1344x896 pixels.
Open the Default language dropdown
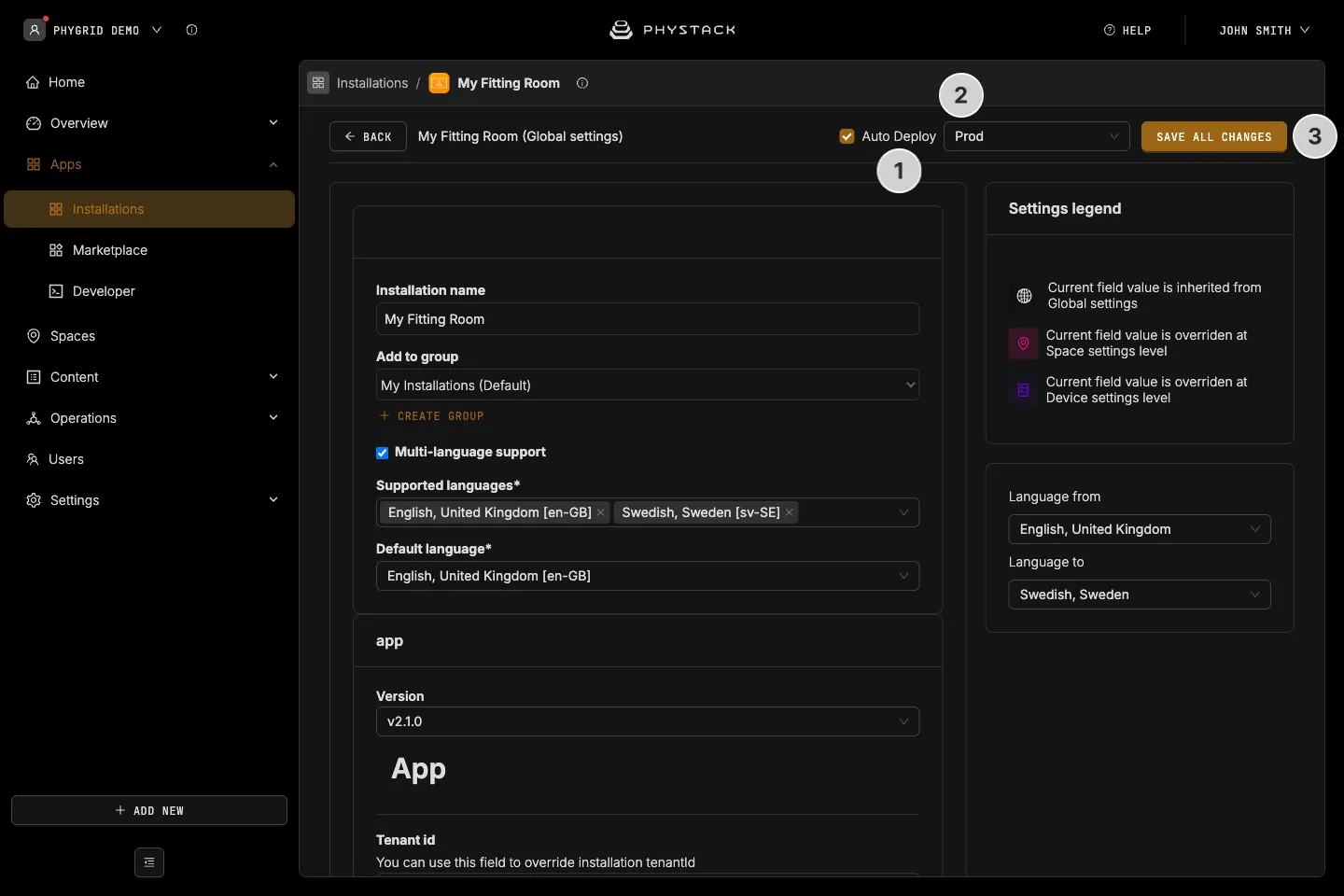point(648,576)
